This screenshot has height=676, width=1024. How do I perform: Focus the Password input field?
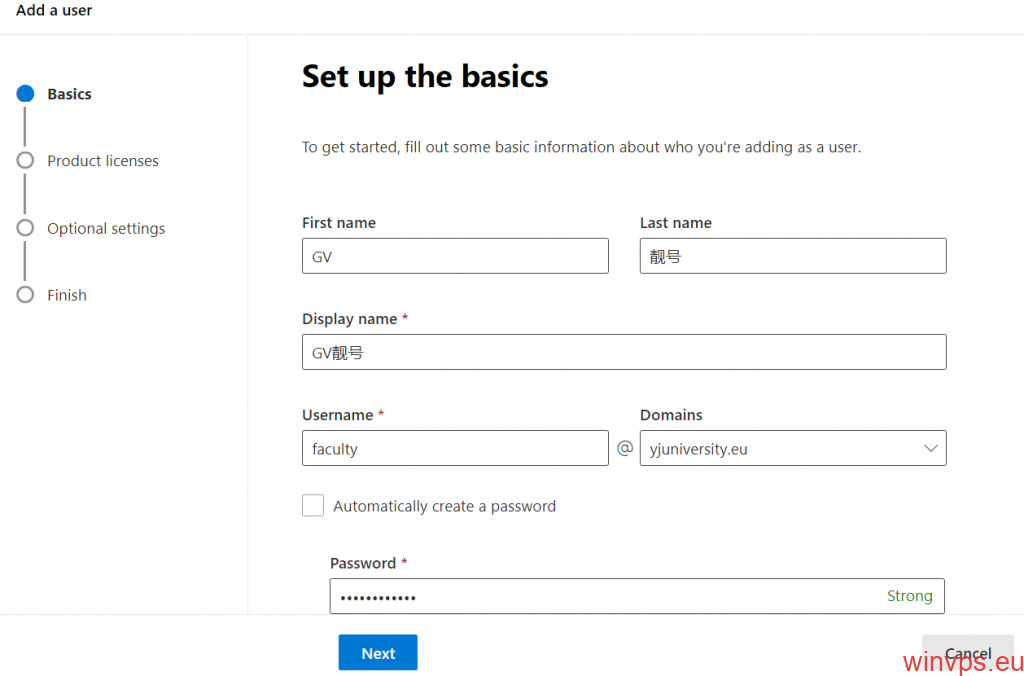pos(600,597)
